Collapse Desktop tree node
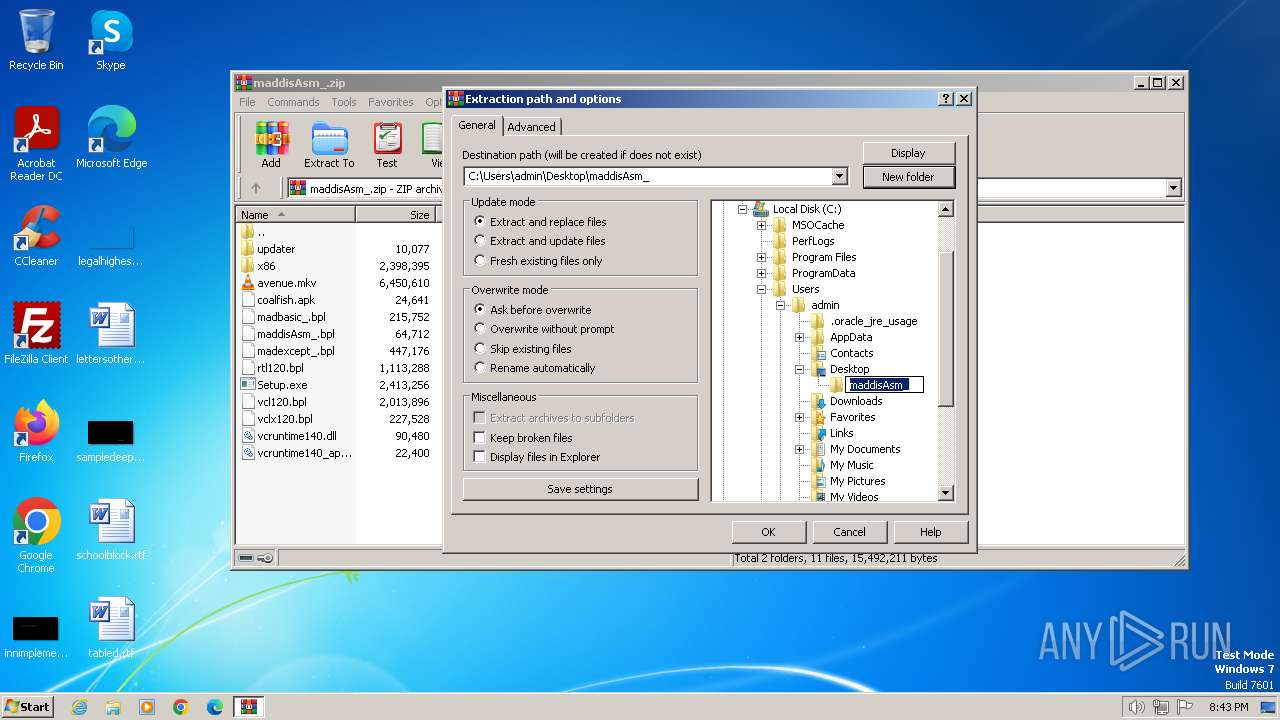Screen dimensions: 1280x720 point(800,369)
